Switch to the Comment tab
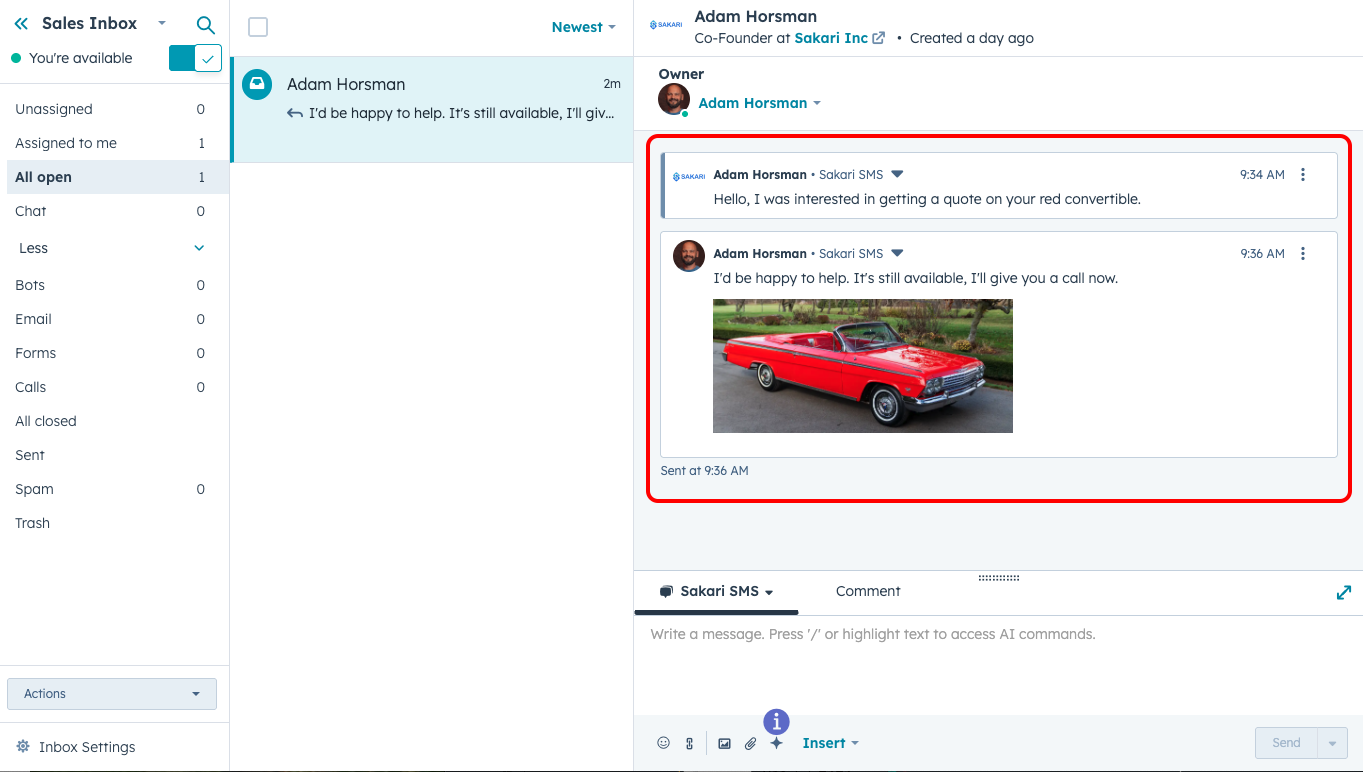This screenshot has width=1363, height=772. [868, 591]
